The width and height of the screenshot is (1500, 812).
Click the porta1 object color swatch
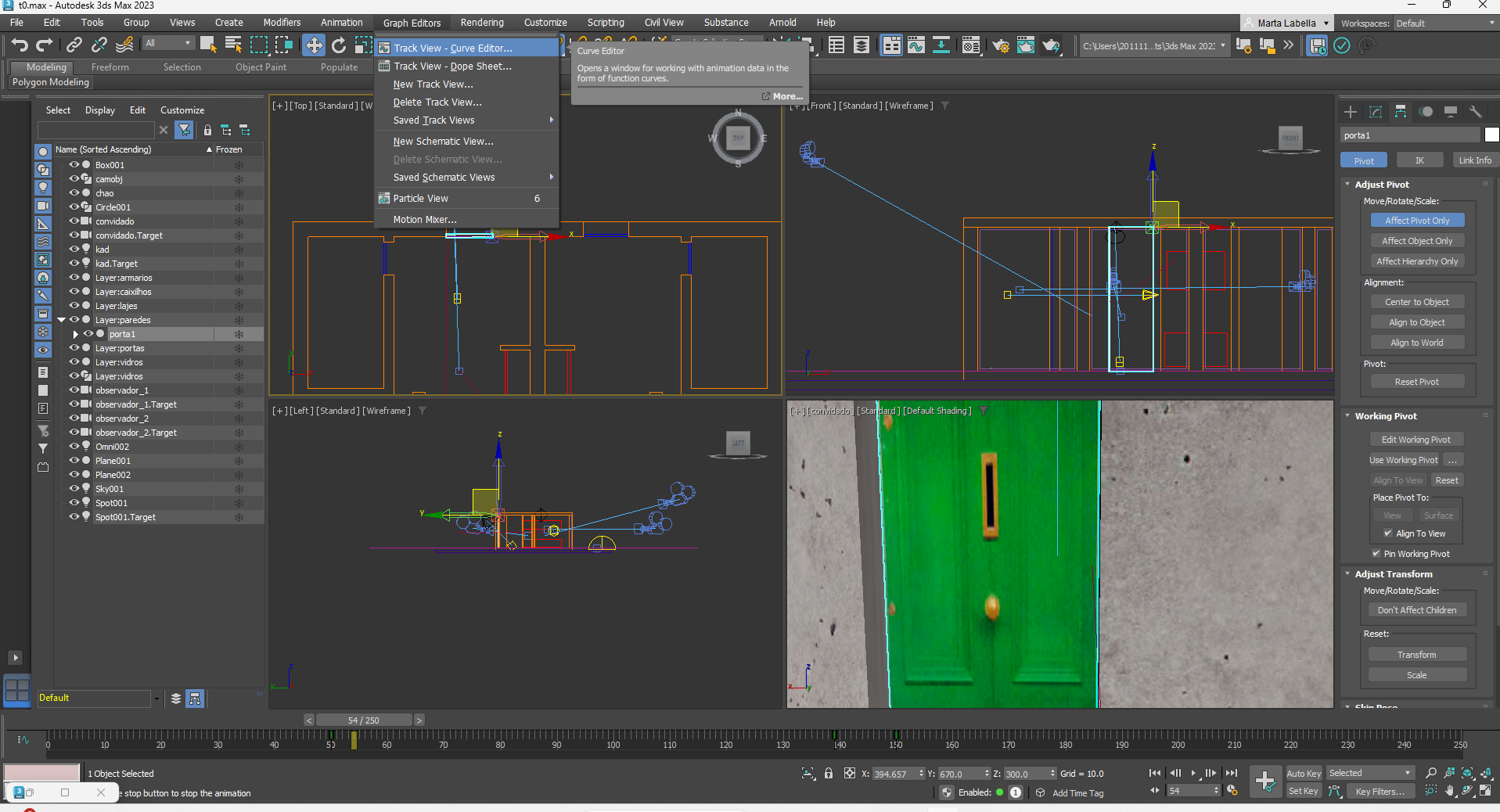coord(1491,135)
